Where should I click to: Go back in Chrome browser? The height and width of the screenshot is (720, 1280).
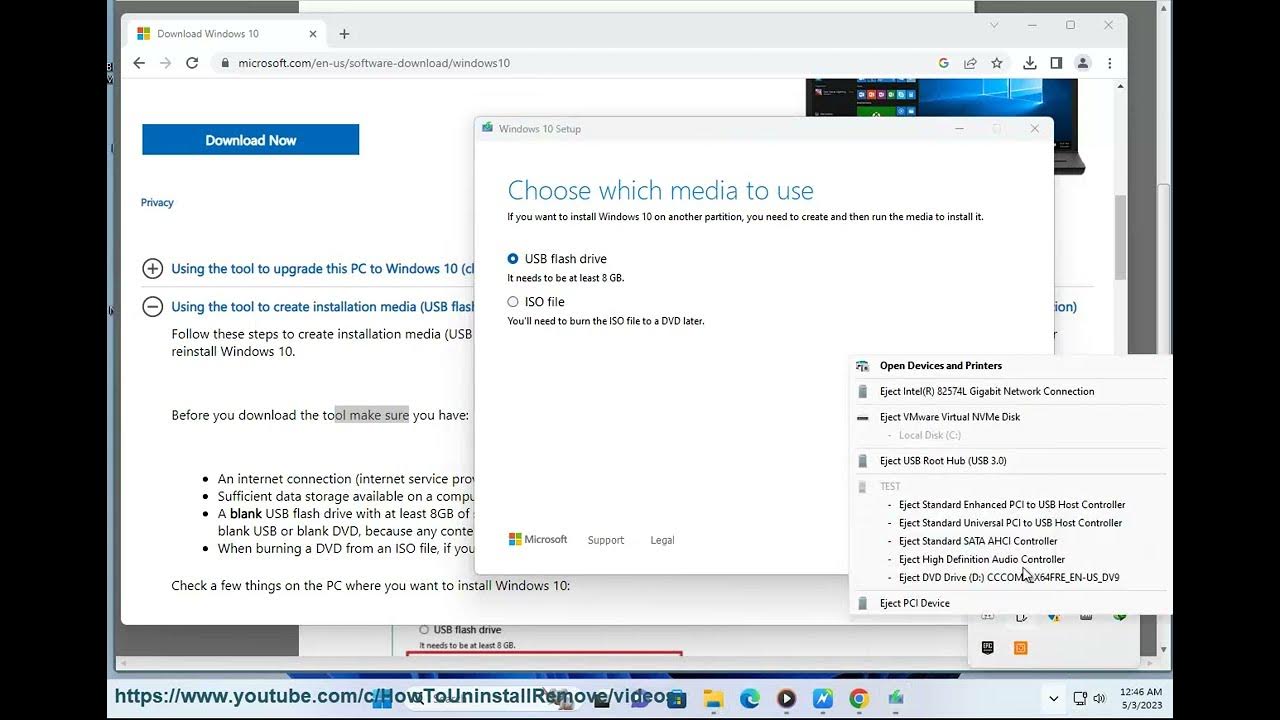139,63
